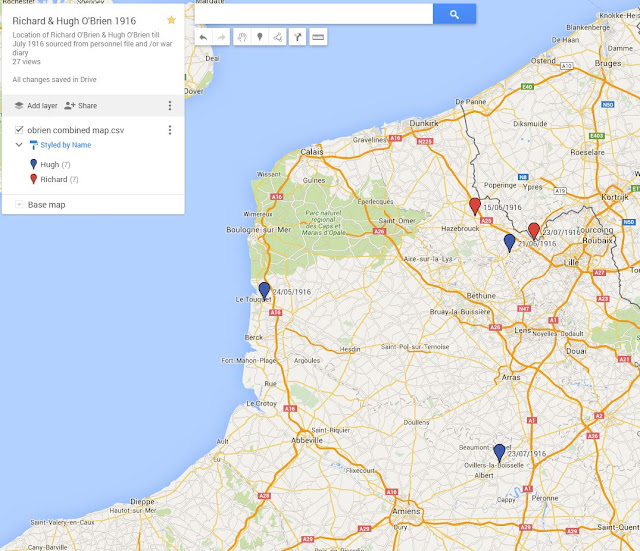Viewport: 640px width, 551px height.
Task: Open map options three-dot menu beside Share
Action: click(170, 106)
